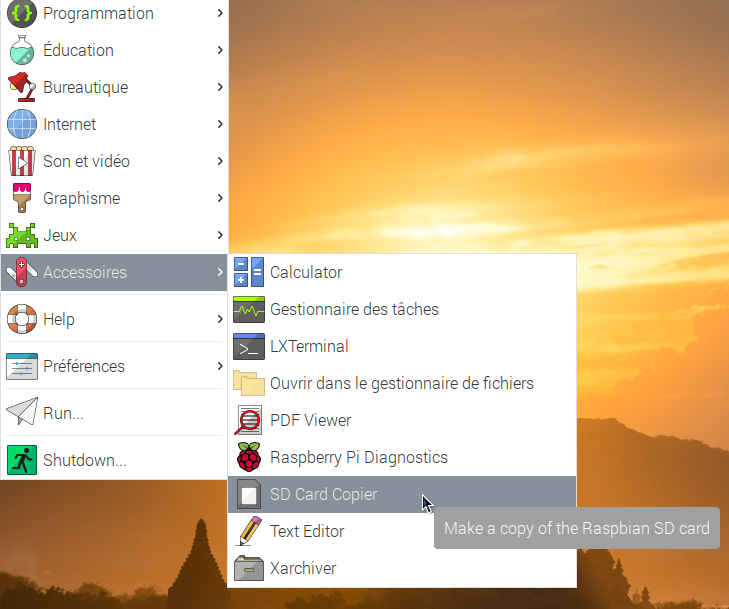Open the Graphisme menu entry
The height and width of the screenshot is (609, 729).
click(x=114, y=198)
